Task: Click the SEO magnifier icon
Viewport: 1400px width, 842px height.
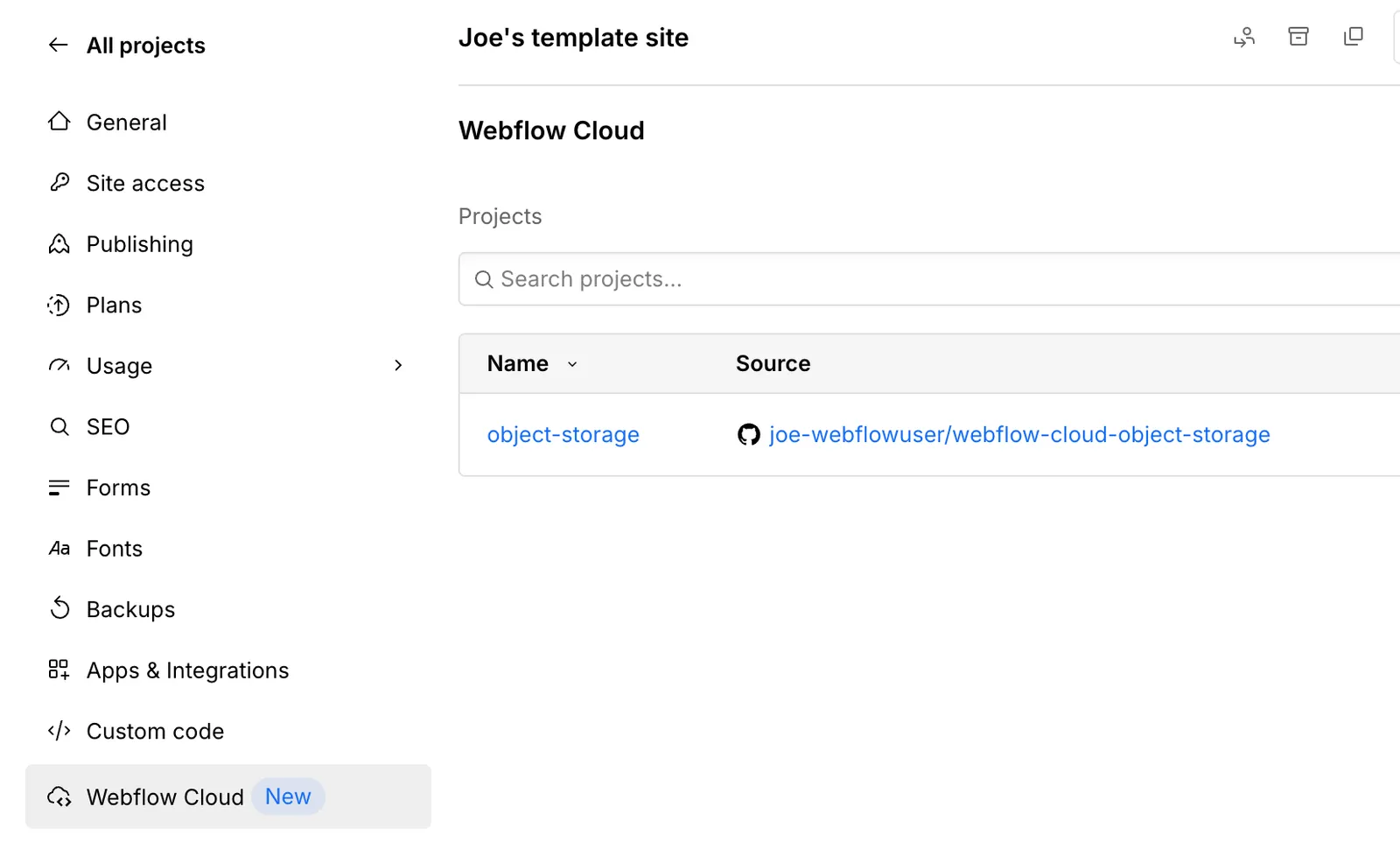Action: click(x=59, y=426)
